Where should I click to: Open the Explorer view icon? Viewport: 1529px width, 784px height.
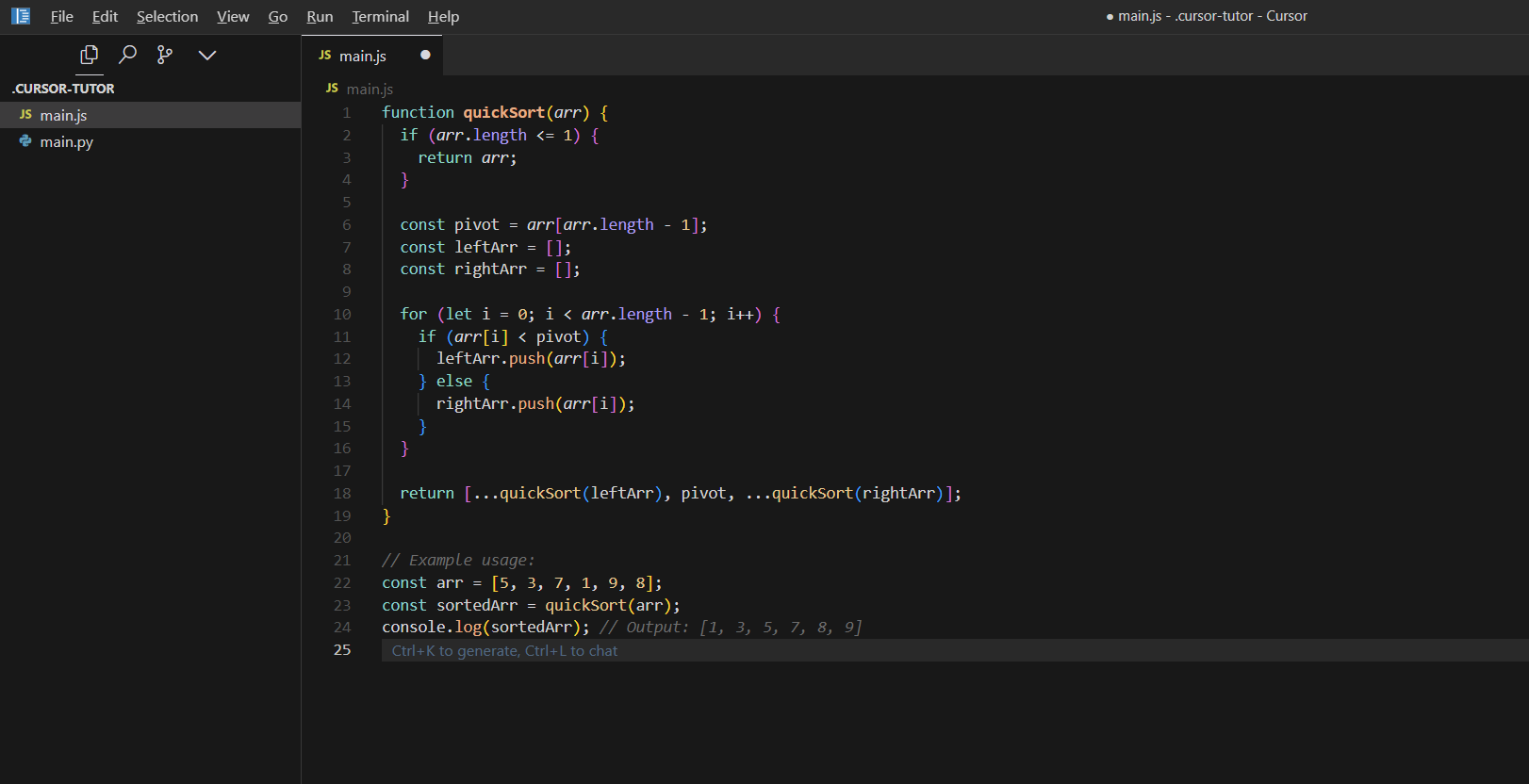(x=90, y=55)
